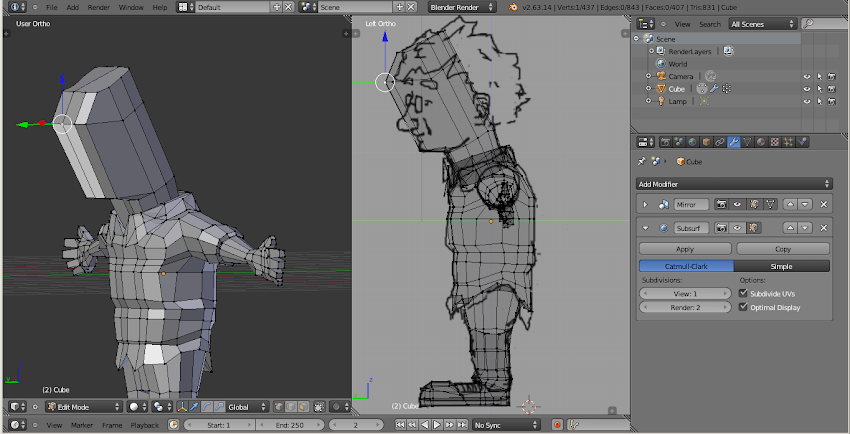Open the timeline Marker menu
The image size is (850, 434).
[x=82, y=425]
